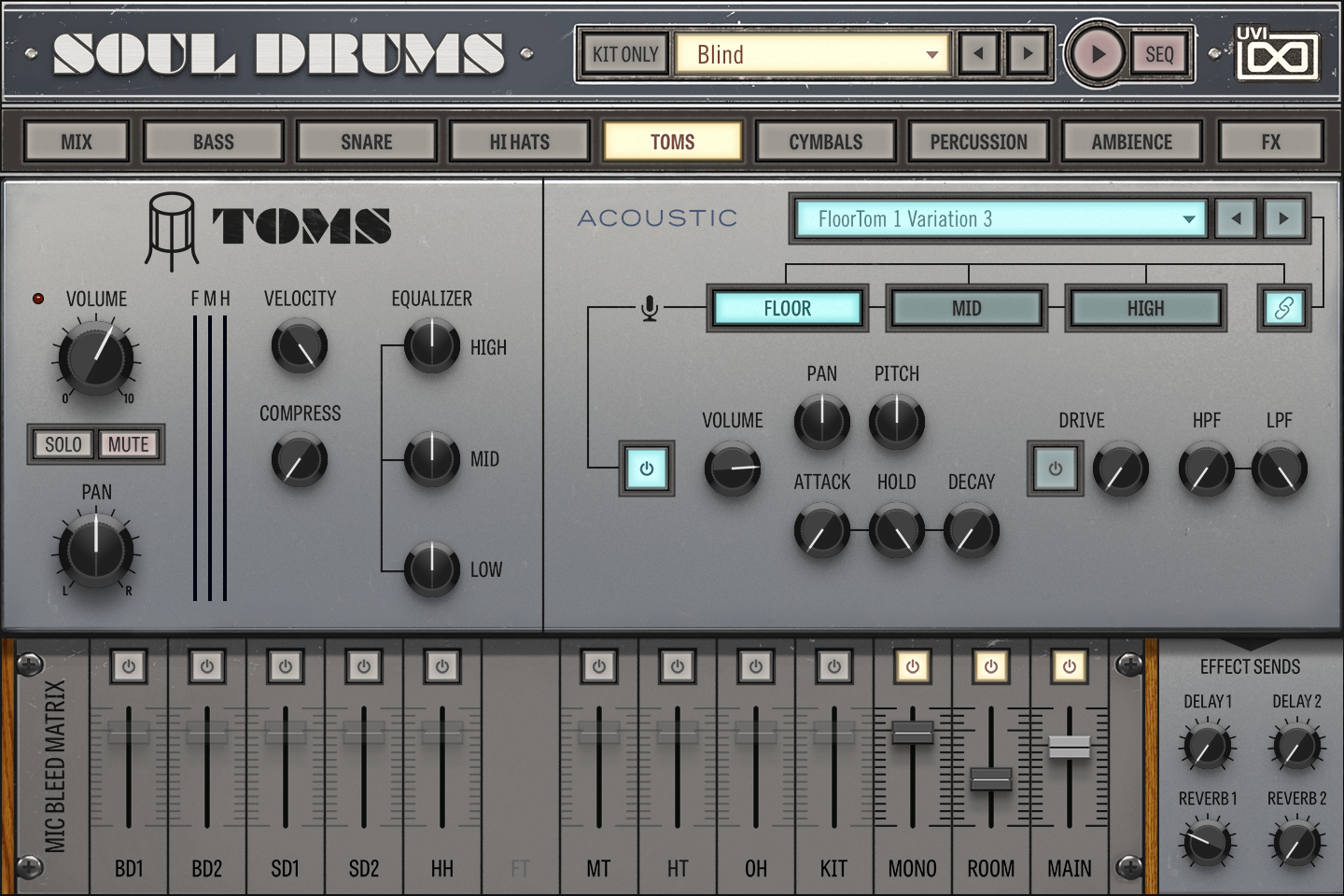The width and height of the screenshot is (1344, 896).
Task: Switch to the CYMBALS tab
Action: pos(826,142)
